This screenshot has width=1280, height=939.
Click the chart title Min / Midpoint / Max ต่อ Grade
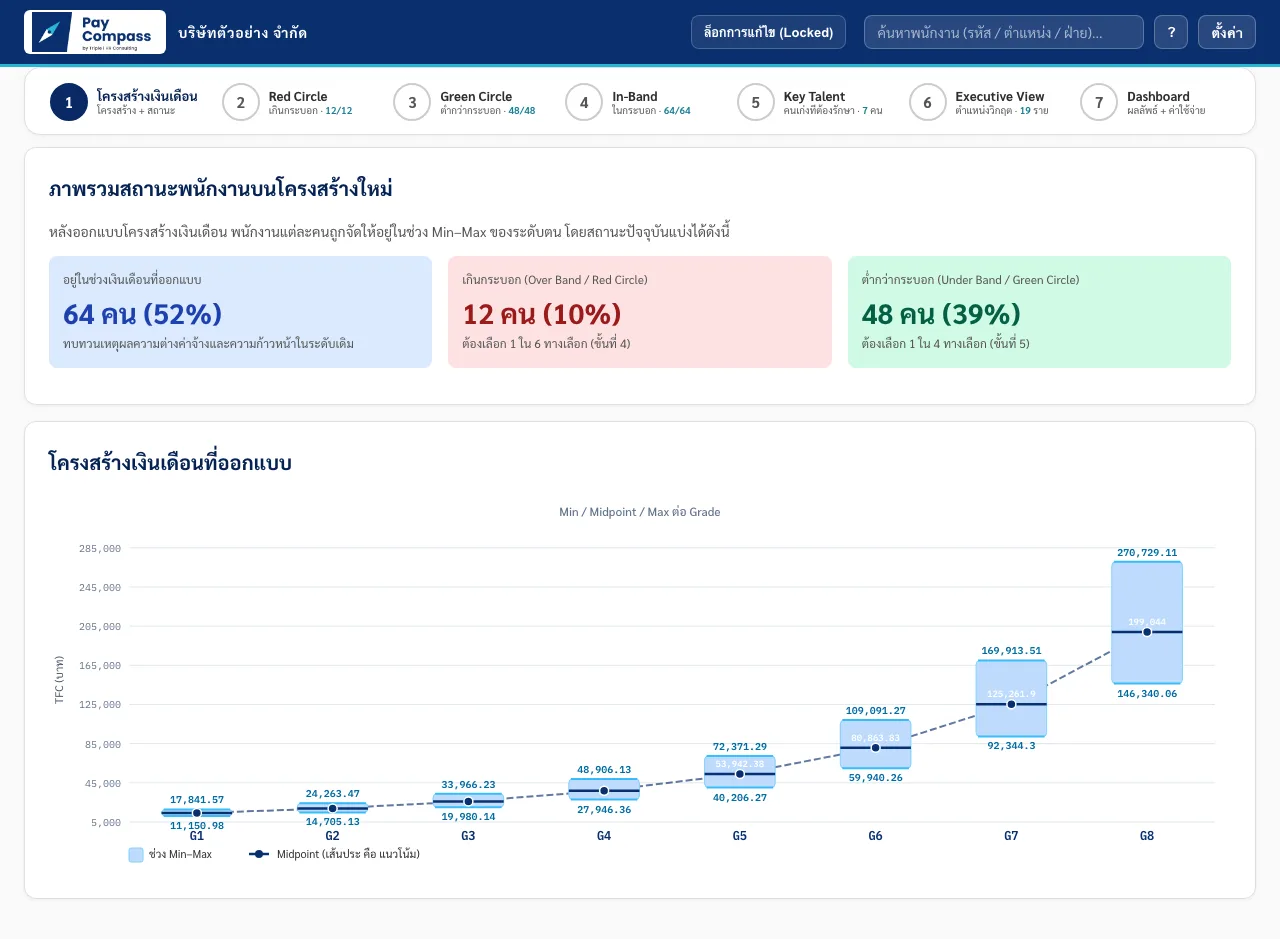point(640,512)
